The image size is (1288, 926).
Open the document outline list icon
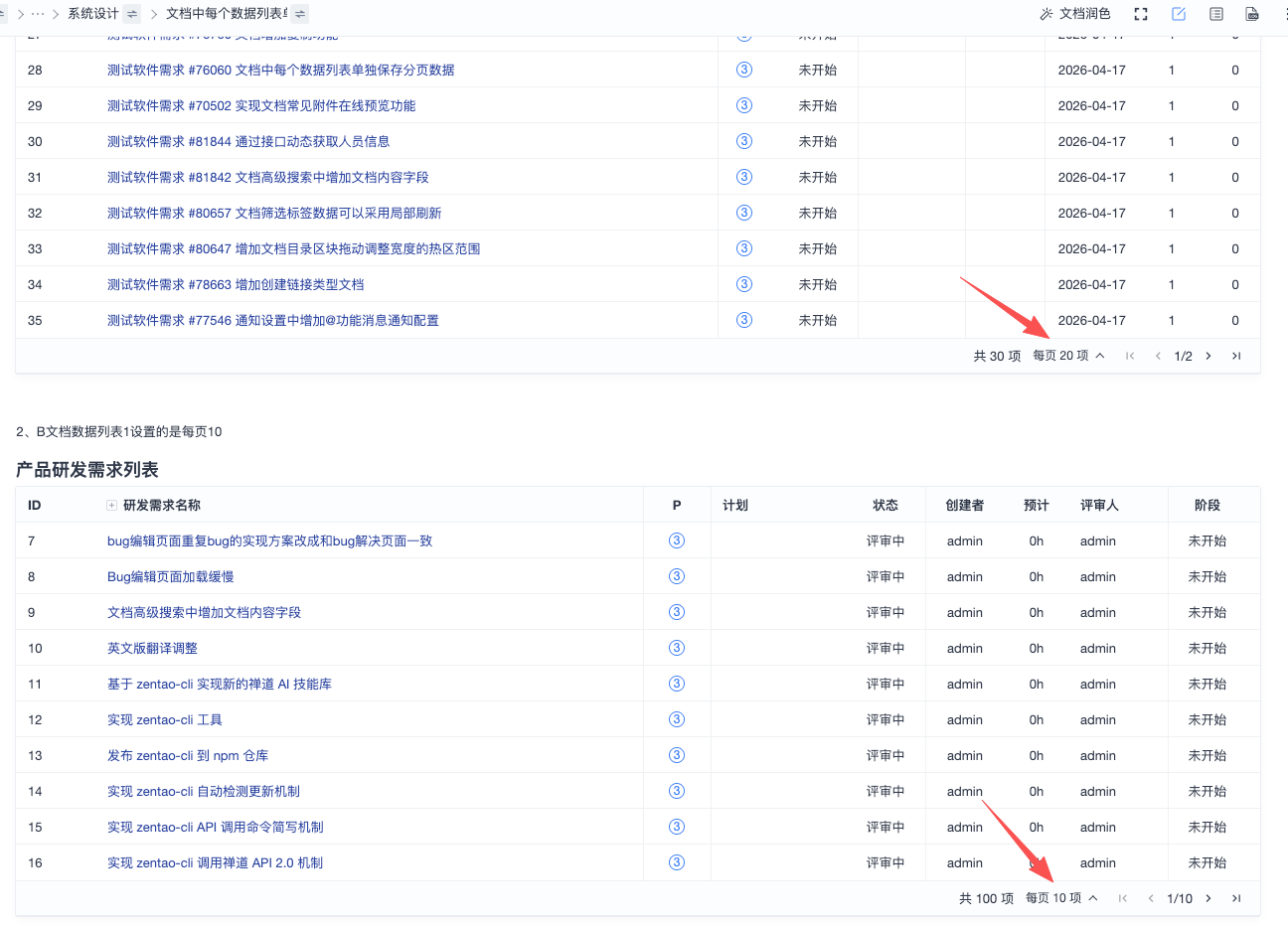coord(1216,14)
